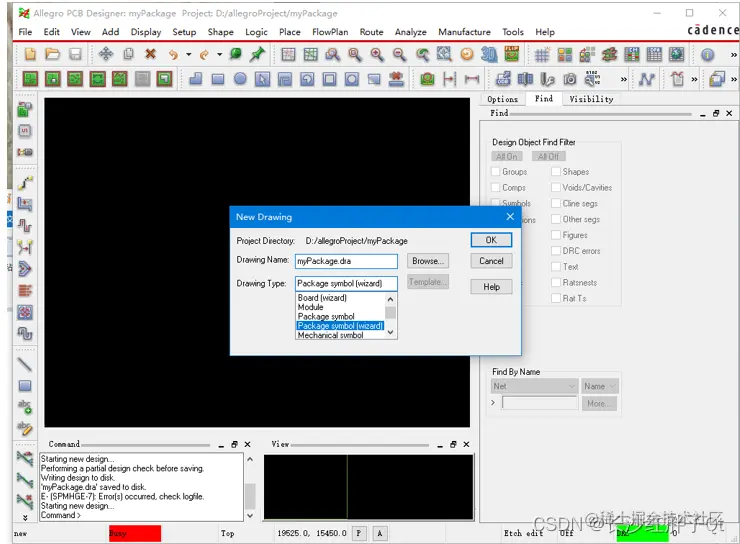This screenshot has width=740, height=544.
Task: Toggle the Other segs checkbox
Action: pos(556,219)
